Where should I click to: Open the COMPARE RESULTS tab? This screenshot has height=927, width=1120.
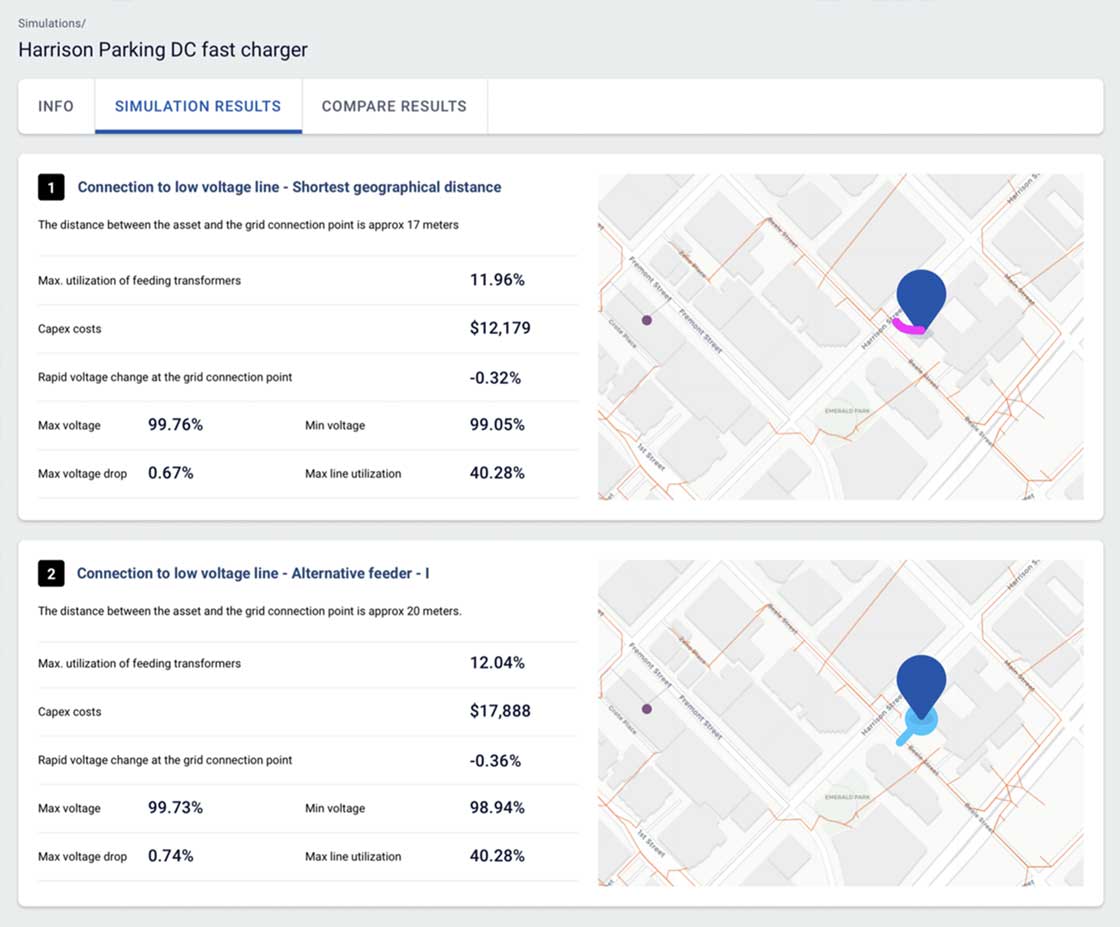click(x=394, y=106)
